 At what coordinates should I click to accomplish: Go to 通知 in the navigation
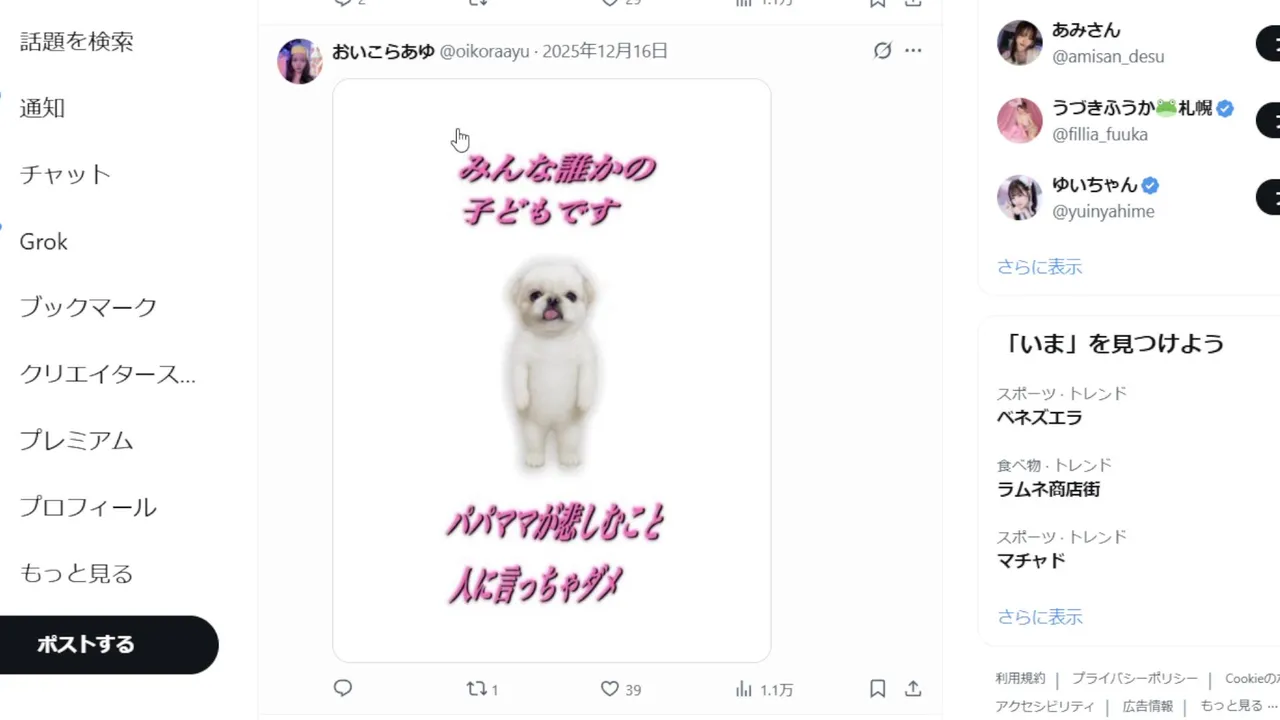pos(42,108)
